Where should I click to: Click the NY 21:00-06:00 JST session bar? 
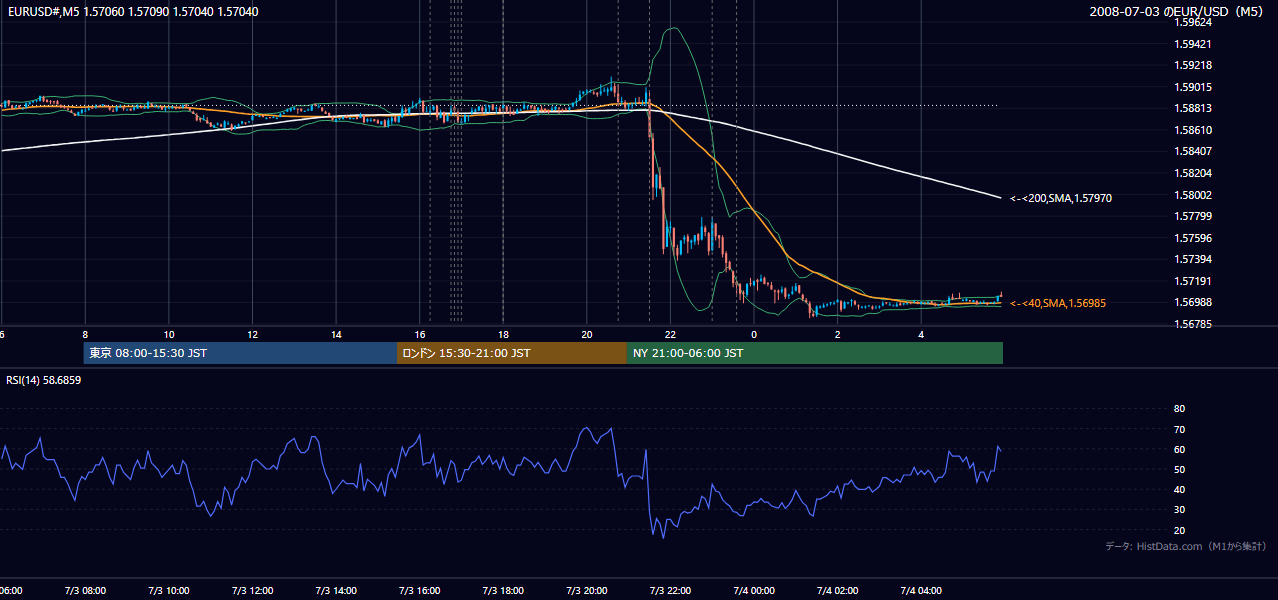(x=814, y=353)
